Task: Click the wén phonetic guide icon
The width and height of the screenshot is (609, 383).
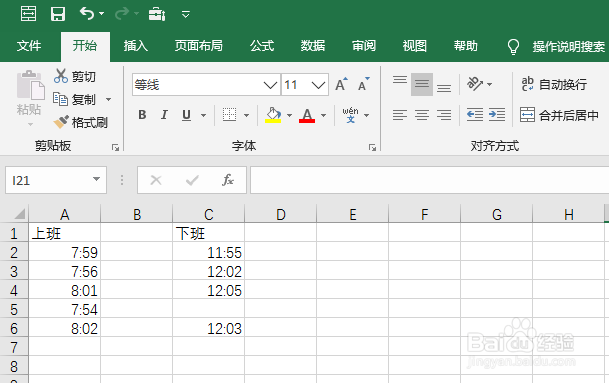Action: [x=350, y=115]
